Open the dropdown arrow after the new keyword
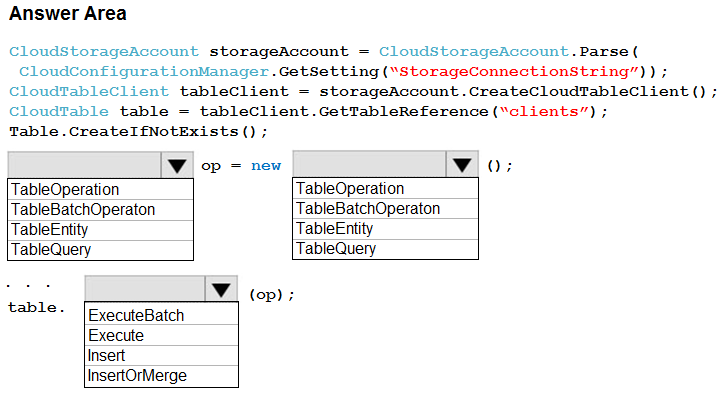This screenshot has width=720, height=394. pyautogui.click(x=462, y=164)
